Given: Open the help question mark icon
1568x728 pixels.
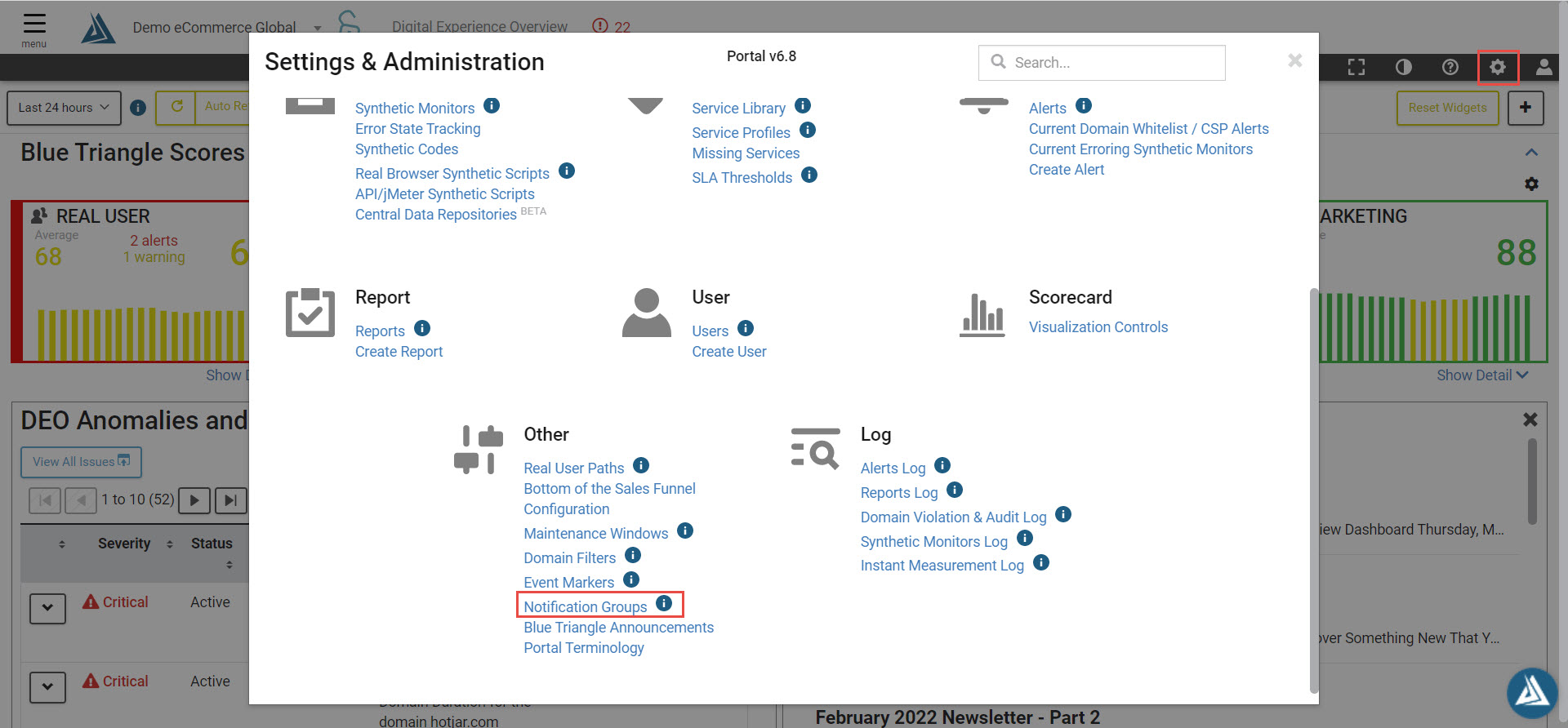Looking at the screenshot, I should tap(1450, 67).
